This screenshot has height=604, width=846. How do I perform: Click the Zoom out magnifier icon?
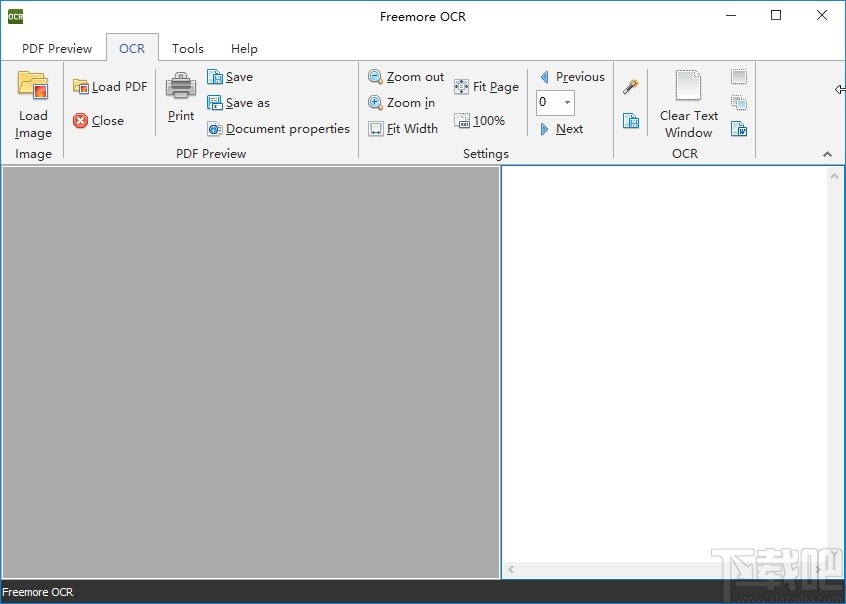pyautogui.click(x=376, y=77)
